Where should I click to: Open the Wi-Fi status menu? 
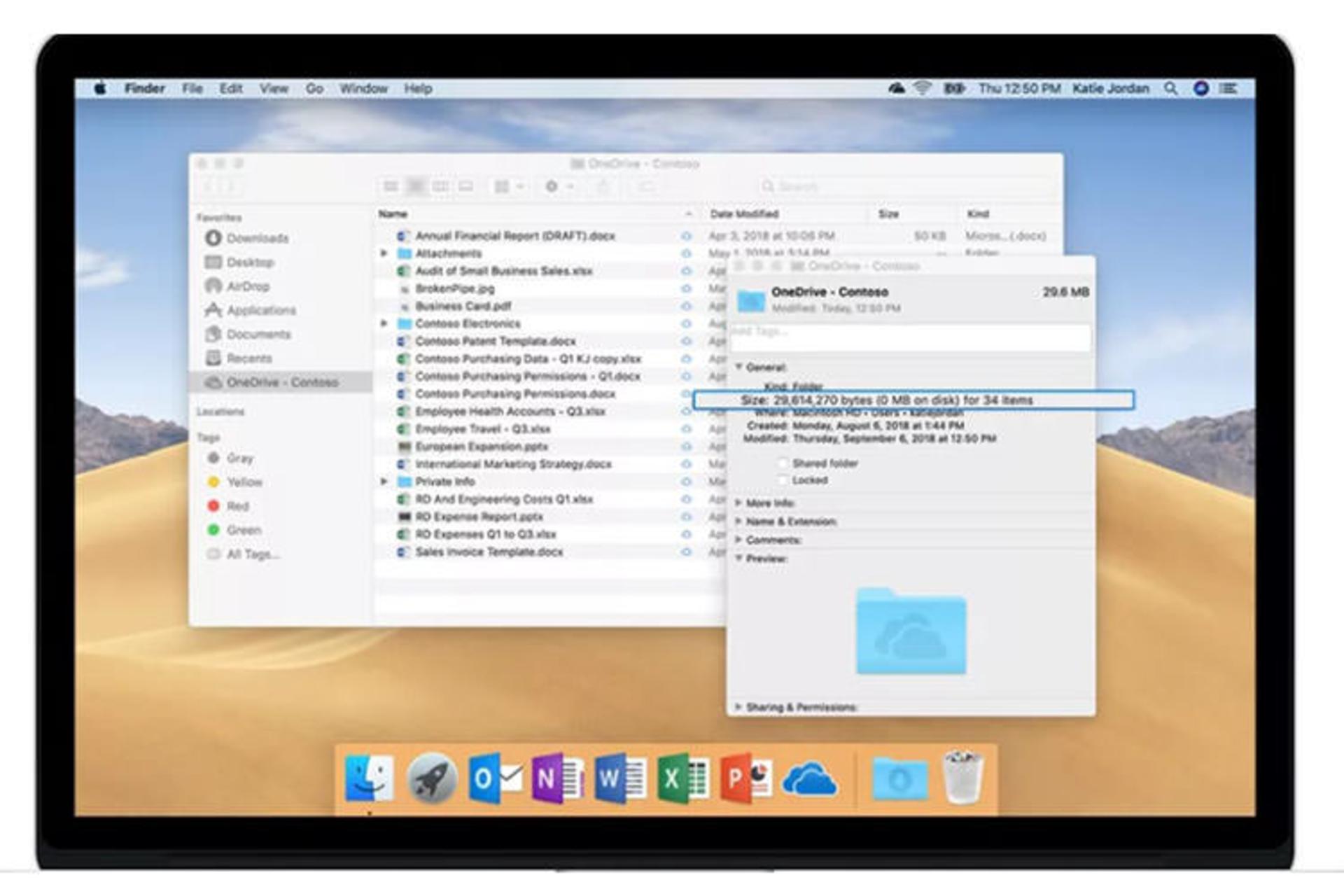click(x=923, y=88)
